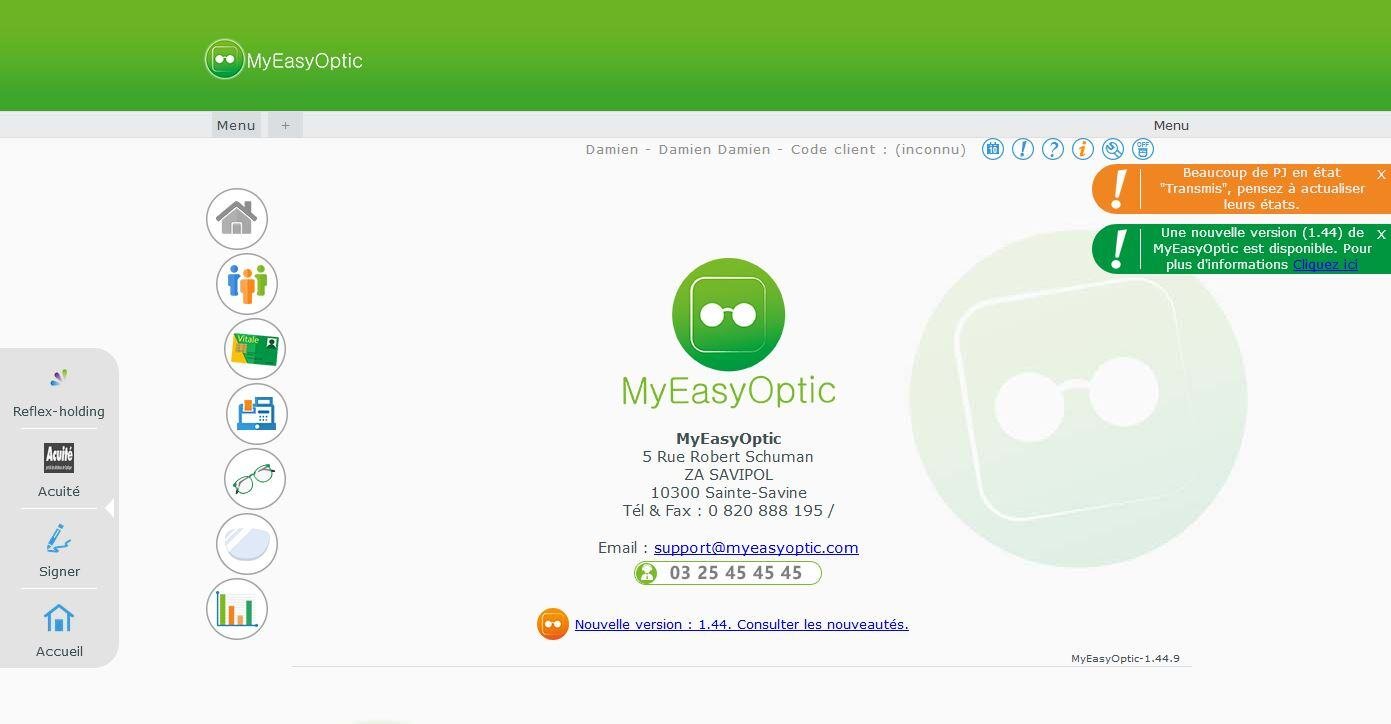Image resolution: width=1391 pixels, height=724 pixels.
Task: Open the gray house home icon
Action: pos(237,219)
